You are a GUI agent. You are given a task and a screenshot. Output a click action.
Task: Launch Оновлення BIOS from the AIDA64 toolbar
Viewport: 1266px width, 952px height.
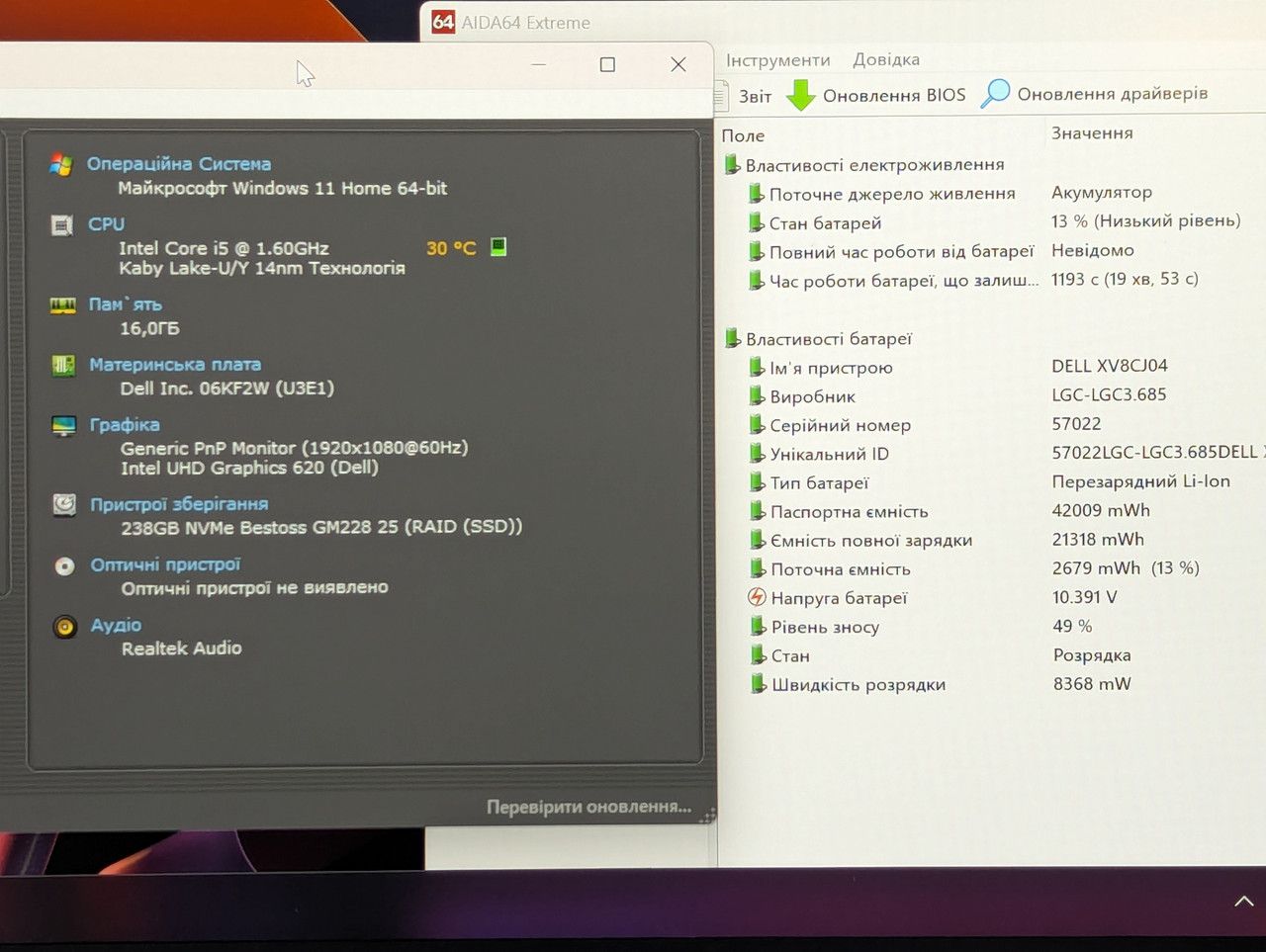point(876,95)
